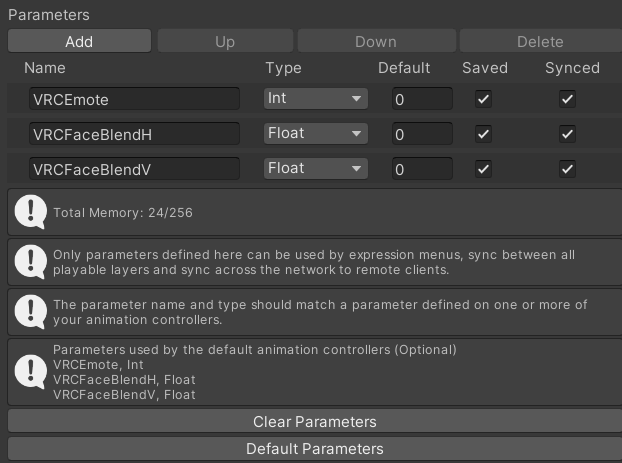Screen dimensions: 622x463
Task: Click the Parameters section heading
Action: [x=49, y=15]
